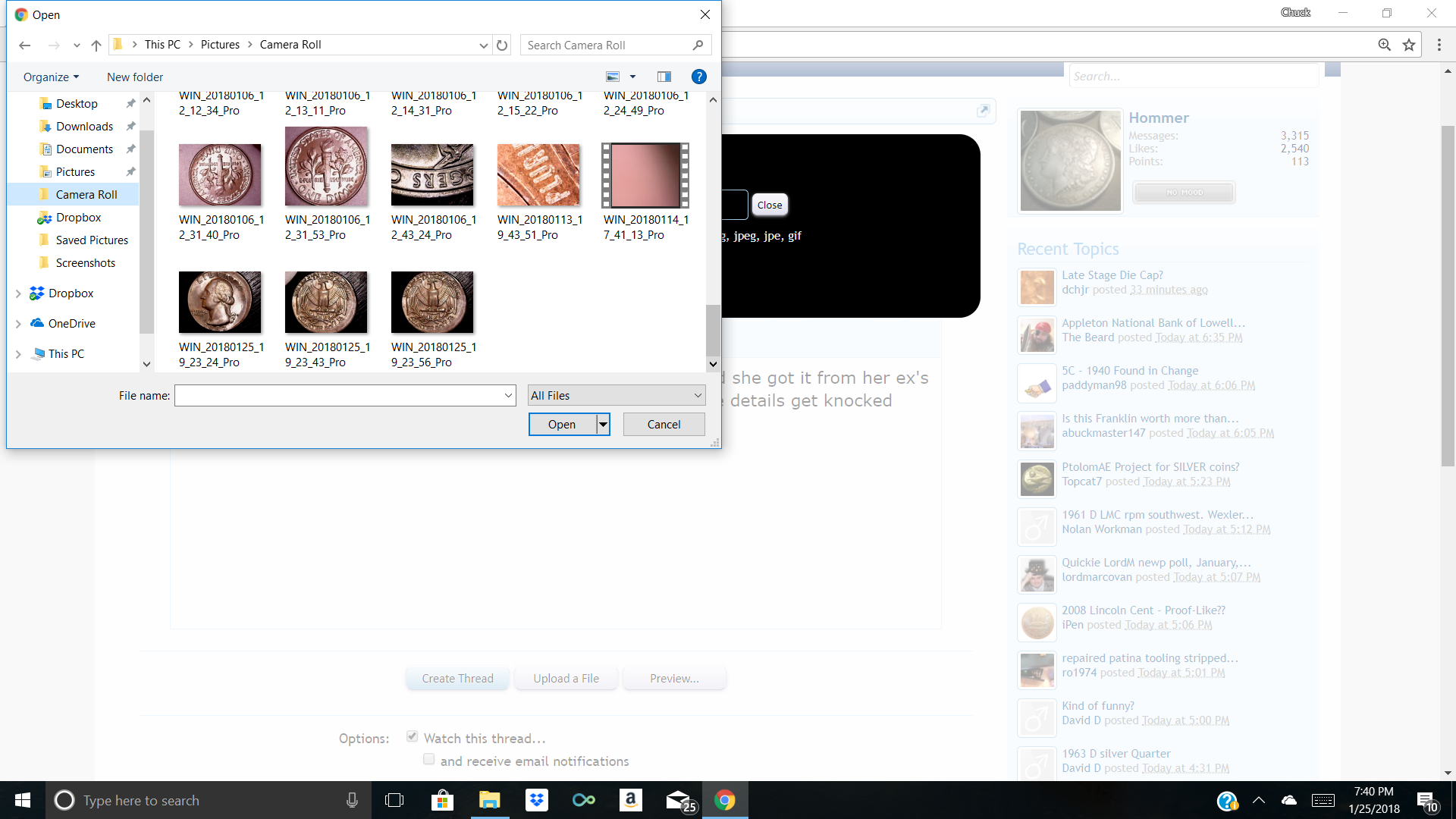Viewport: 1456px width, 819px height.
Task: Select thumbnail WIN_20180125_19_23_24_Pro
Action: (x=220, y=303)
